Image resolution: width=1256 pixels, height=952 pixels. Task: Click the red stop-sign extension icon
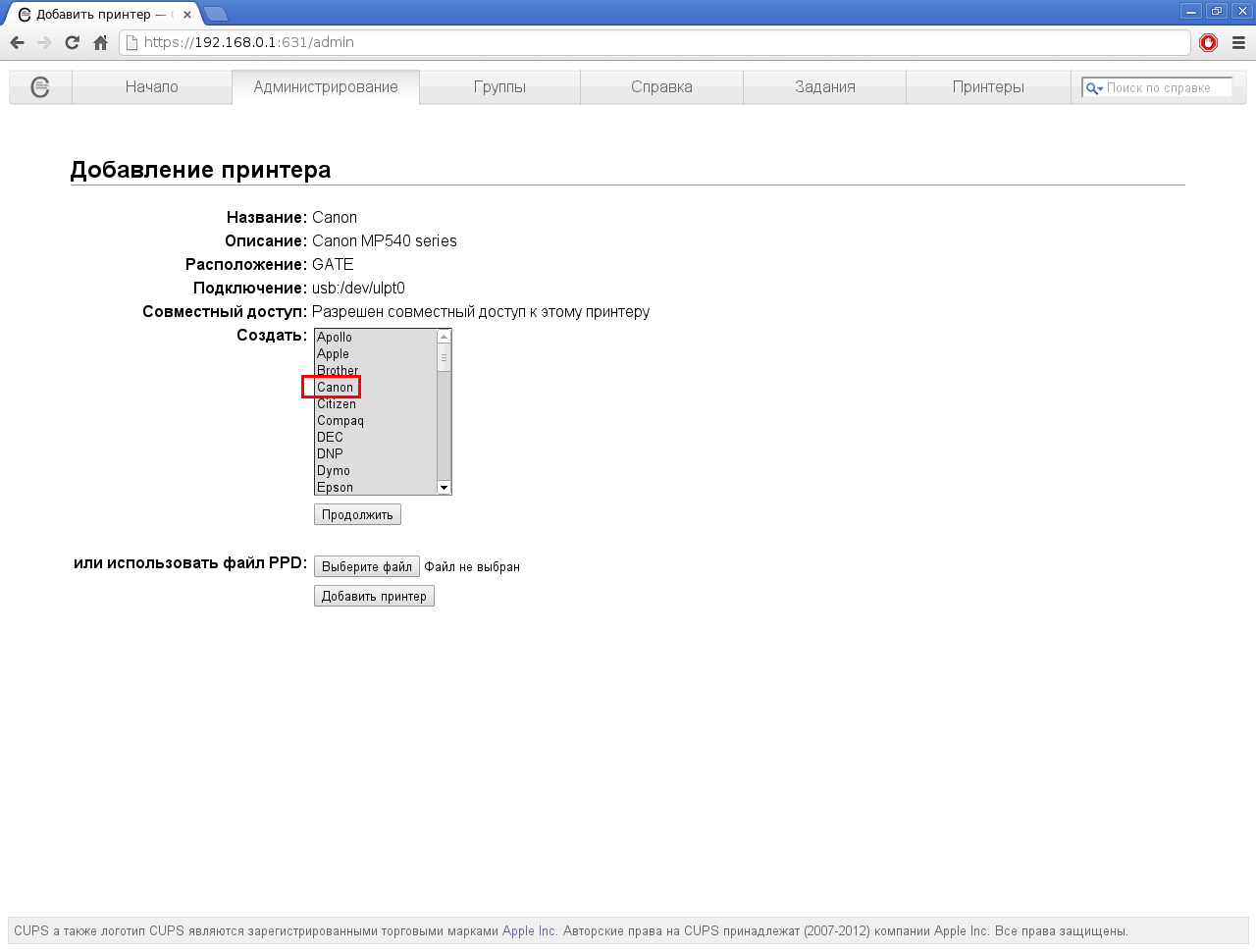point(1209,42)
